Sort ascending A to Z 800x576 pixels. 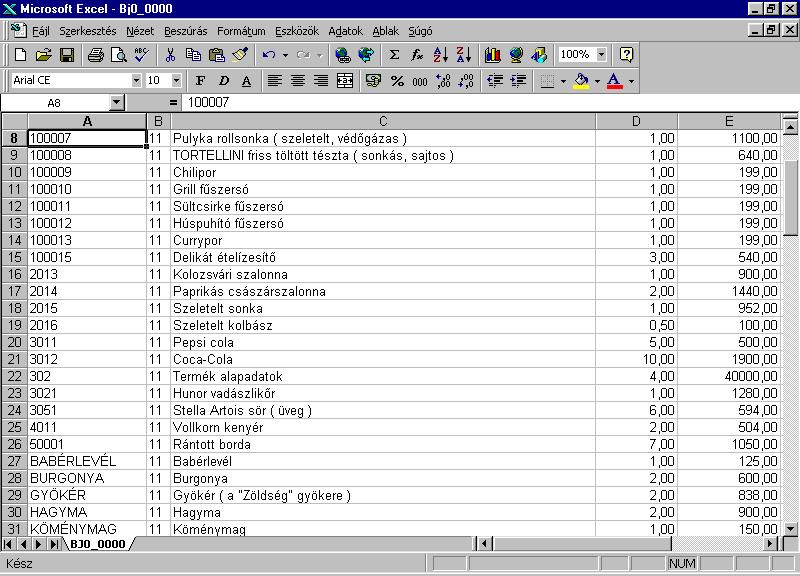pyautogui.click(x=440, y=55)
